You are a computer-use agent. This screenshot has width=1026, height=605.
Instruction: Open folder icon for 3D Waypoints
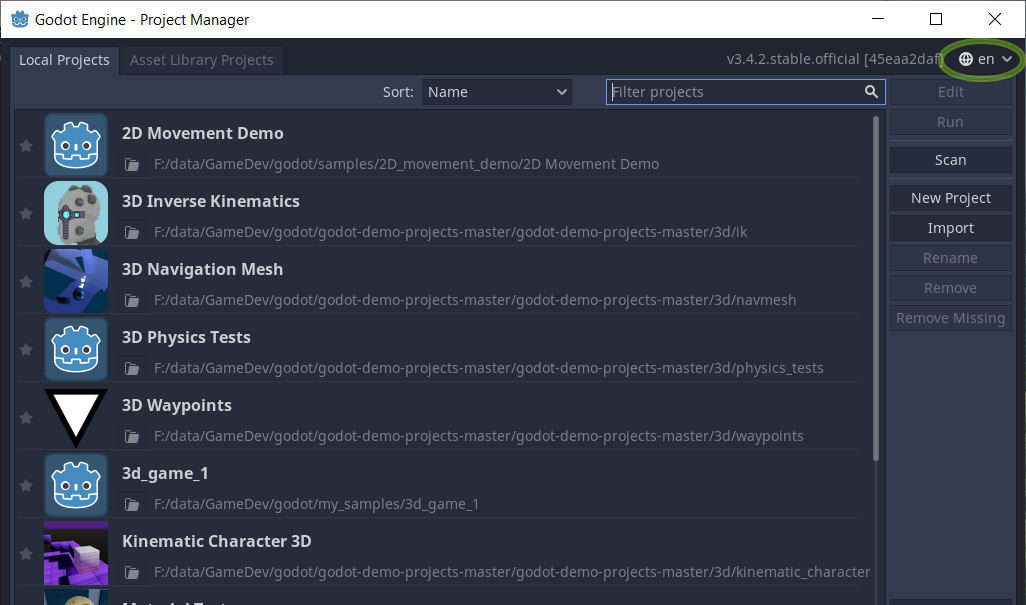click(x=132, y=436)
